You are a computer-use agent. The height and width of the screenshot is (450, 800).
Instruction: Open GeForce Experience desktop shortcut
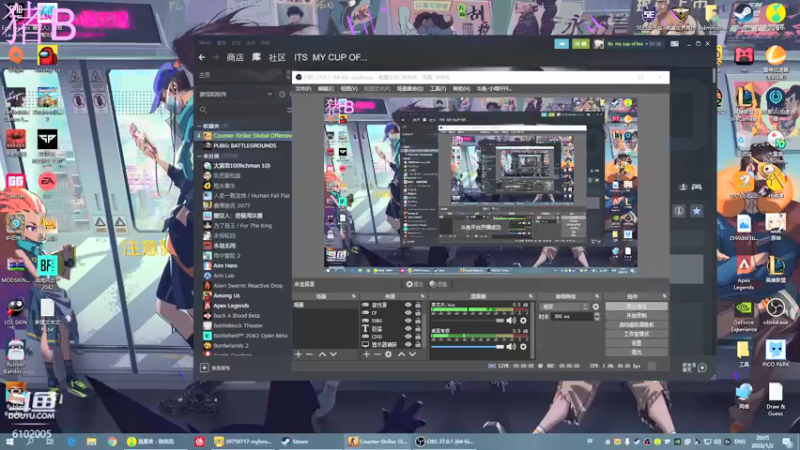(x=744, y=315)
